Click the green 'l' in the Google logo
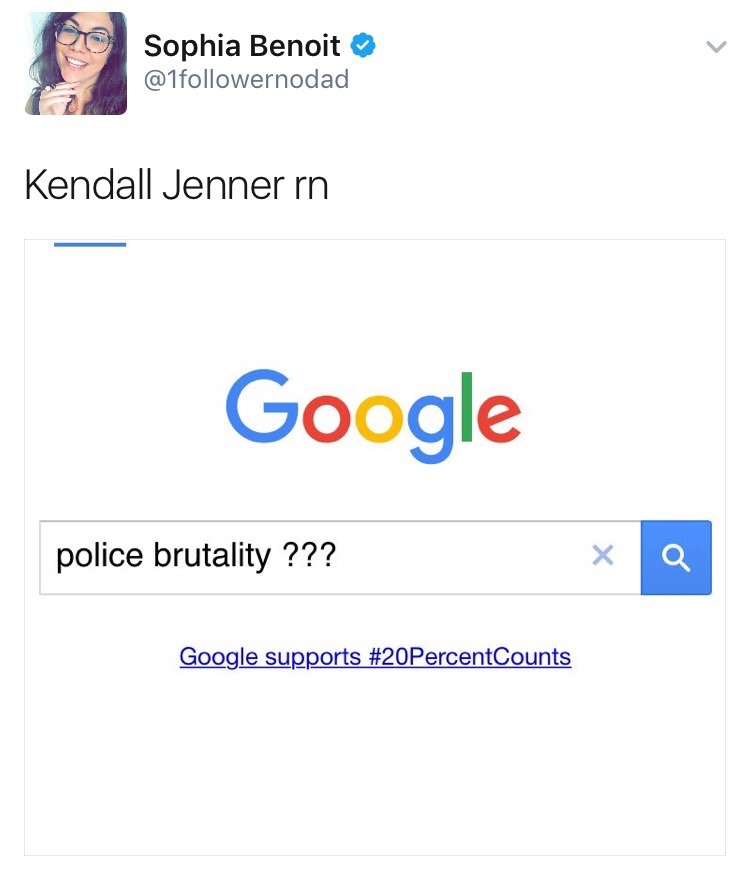 pyautogui.click(x=466, y=407)
